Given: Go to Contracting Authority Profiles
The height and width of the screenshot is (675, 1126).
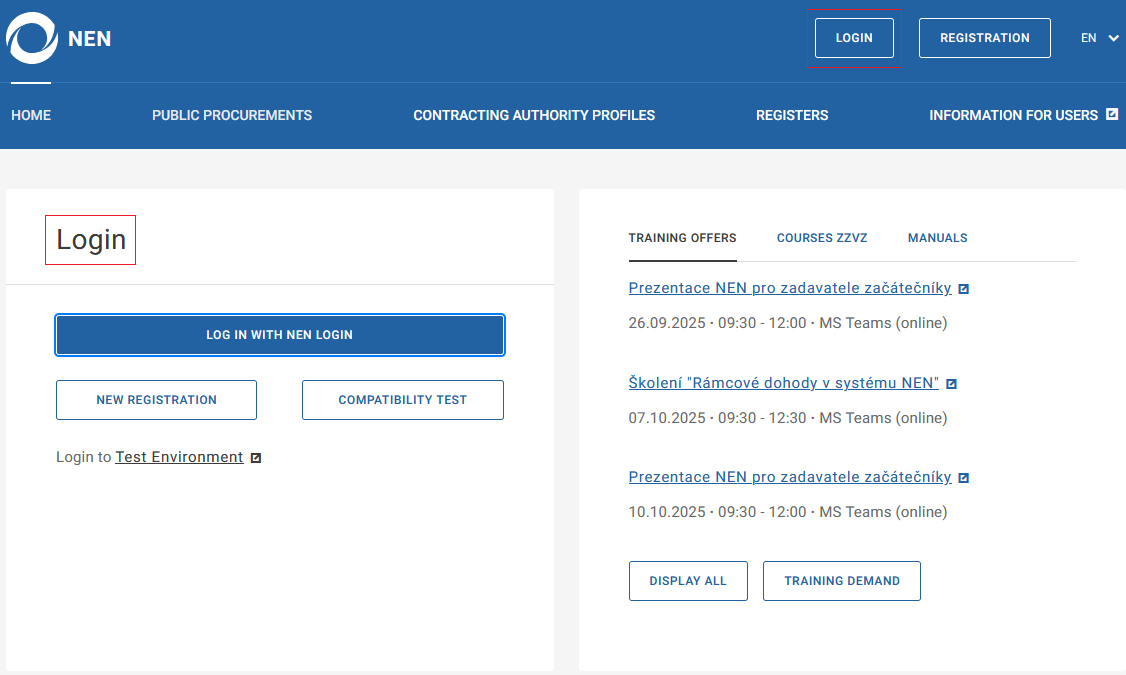Looking at the screenshot, I should [534, 115].
